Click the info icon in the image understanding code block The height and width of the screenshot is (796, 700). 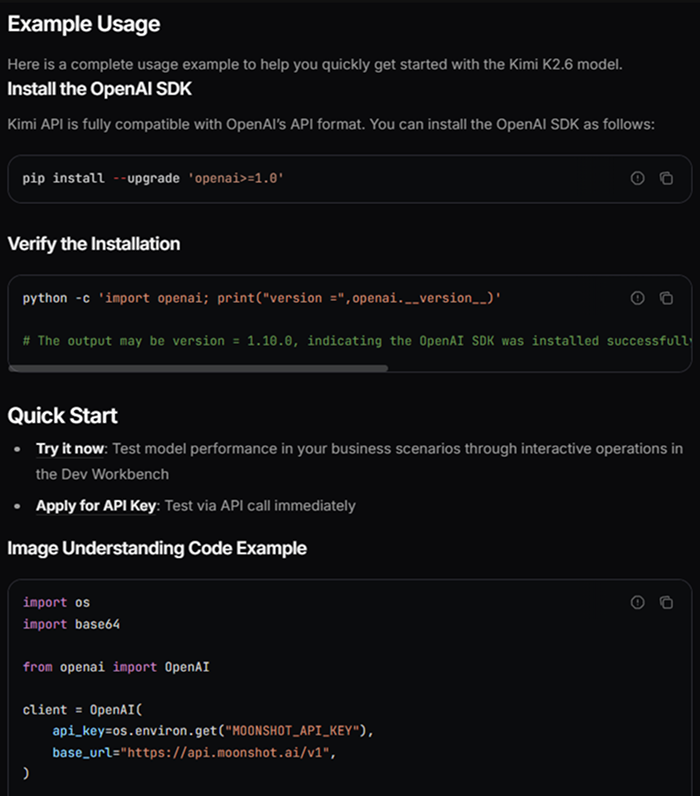[638, 603]
